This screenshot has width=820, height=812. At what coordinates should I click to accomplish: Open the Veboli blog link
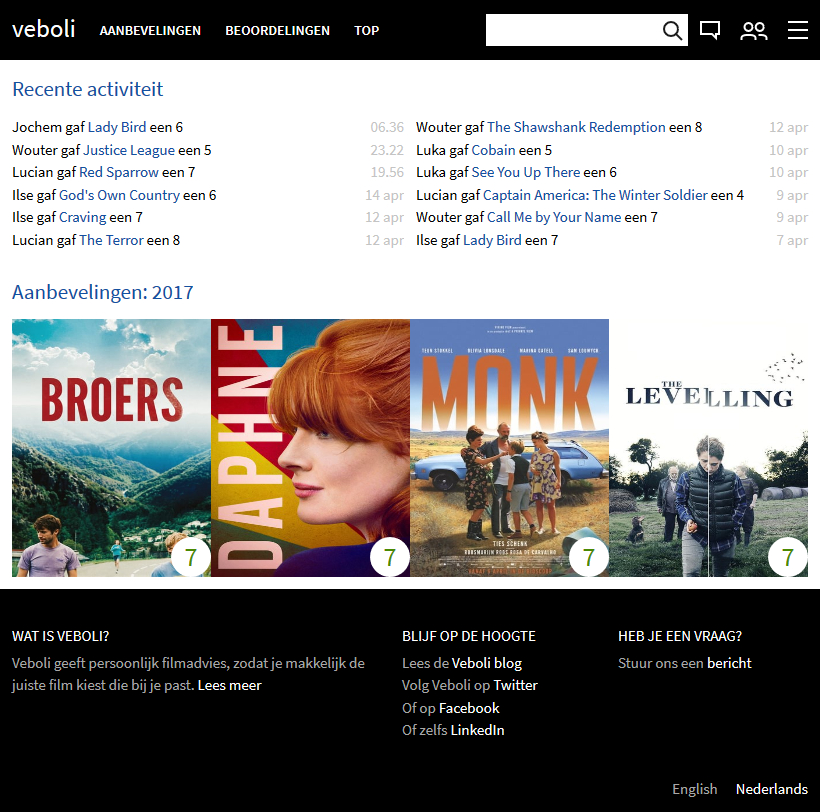pos(486,664)
